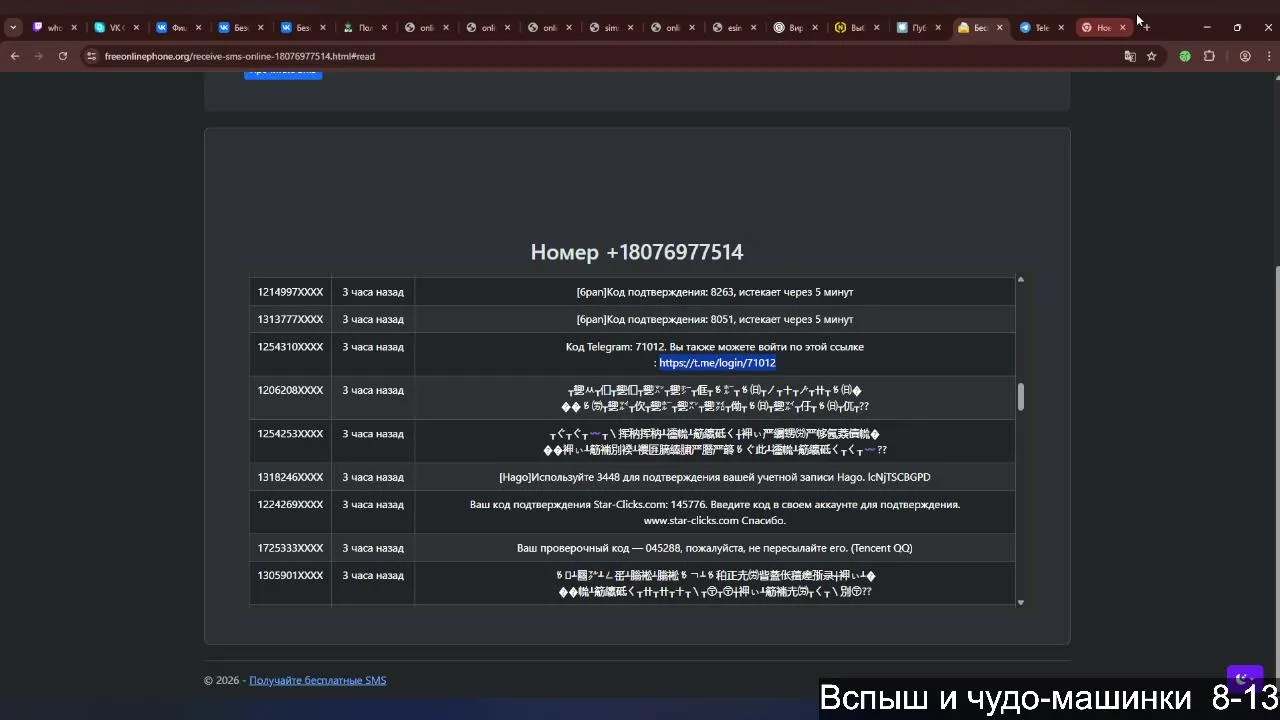Click the SMS table scroll-up arrow
The height and width of the screenshot is (720, 1280).
[x=1020, y=279]
